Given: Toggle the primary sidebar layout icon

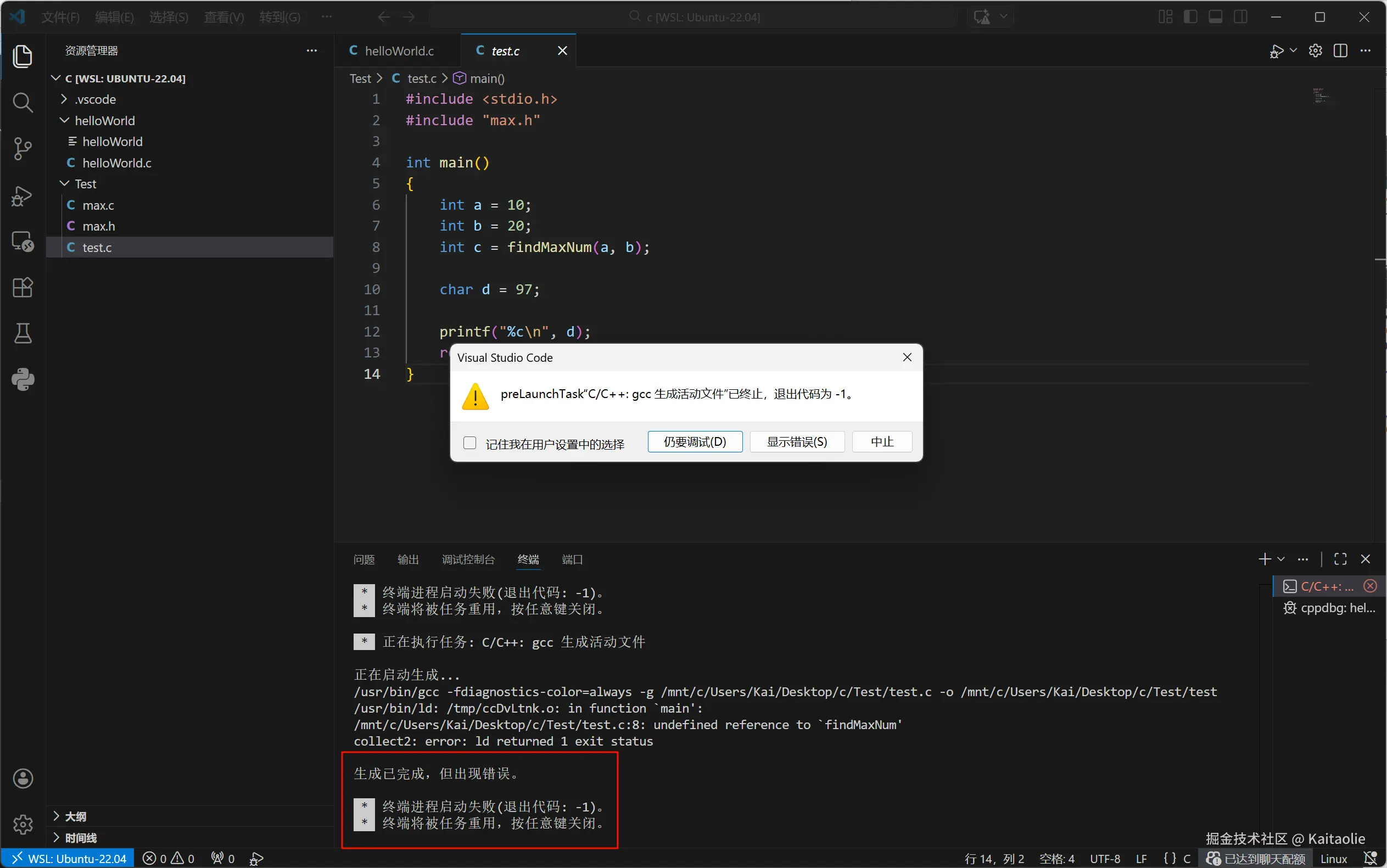Looking at the screenshot, I should (1190, 16).
